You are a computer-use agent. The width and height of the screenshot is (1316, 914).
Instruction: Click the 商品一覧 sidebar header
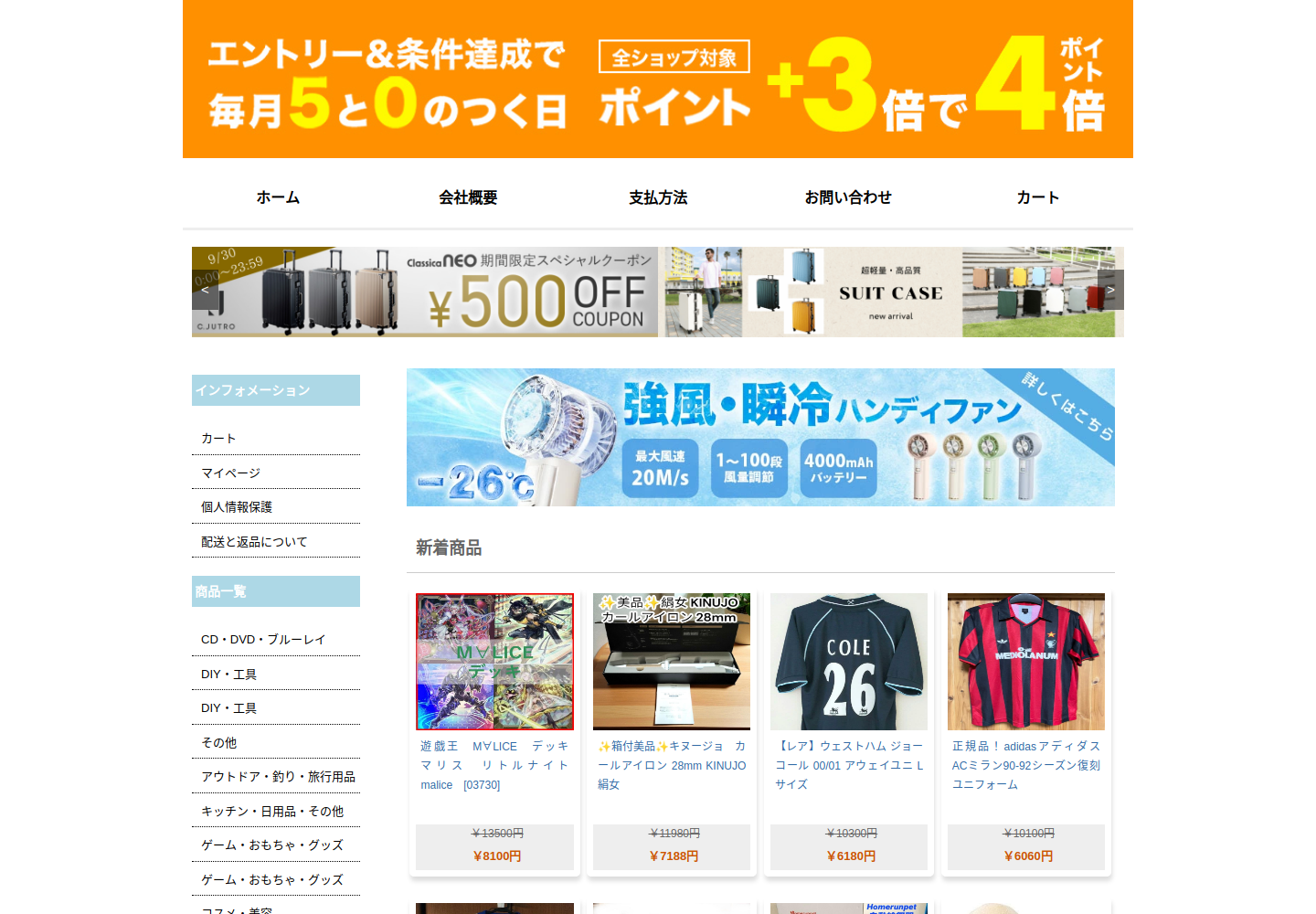276,591
